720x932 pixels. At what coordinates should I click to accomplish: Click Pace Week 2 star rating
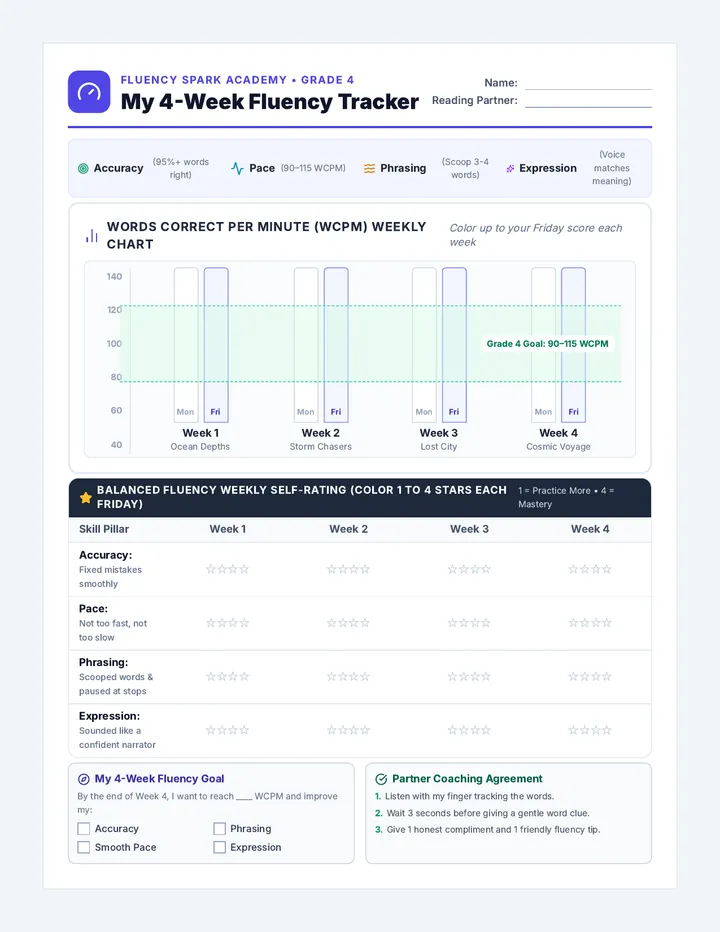click(348, 623)
